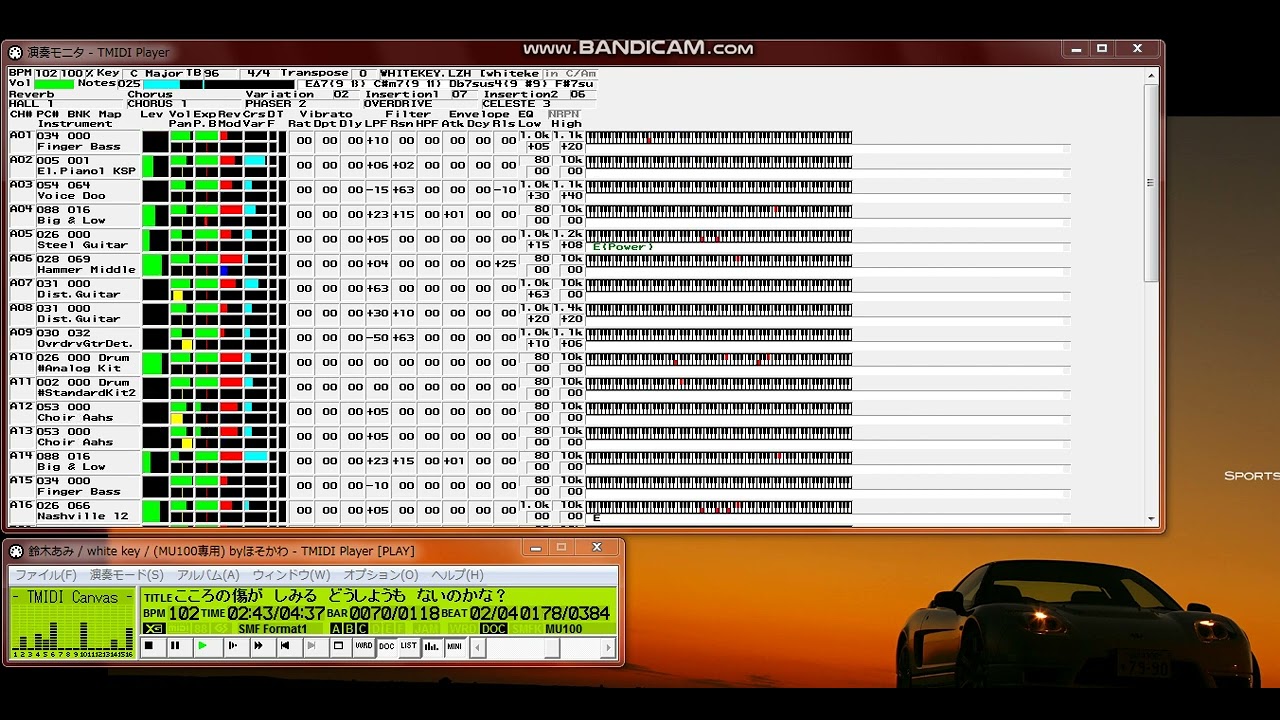Image resolution: width=1280 pixels, height=720 pixels.
Task: Switch the player to MINI mode
Action: click(455, 647)
